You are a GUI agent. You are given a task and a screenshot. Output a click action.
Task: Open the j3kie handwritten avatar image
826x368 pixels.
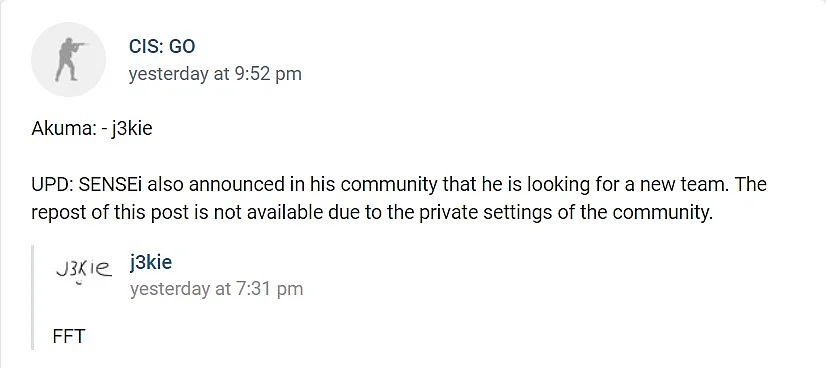click(x=84, y=271)
